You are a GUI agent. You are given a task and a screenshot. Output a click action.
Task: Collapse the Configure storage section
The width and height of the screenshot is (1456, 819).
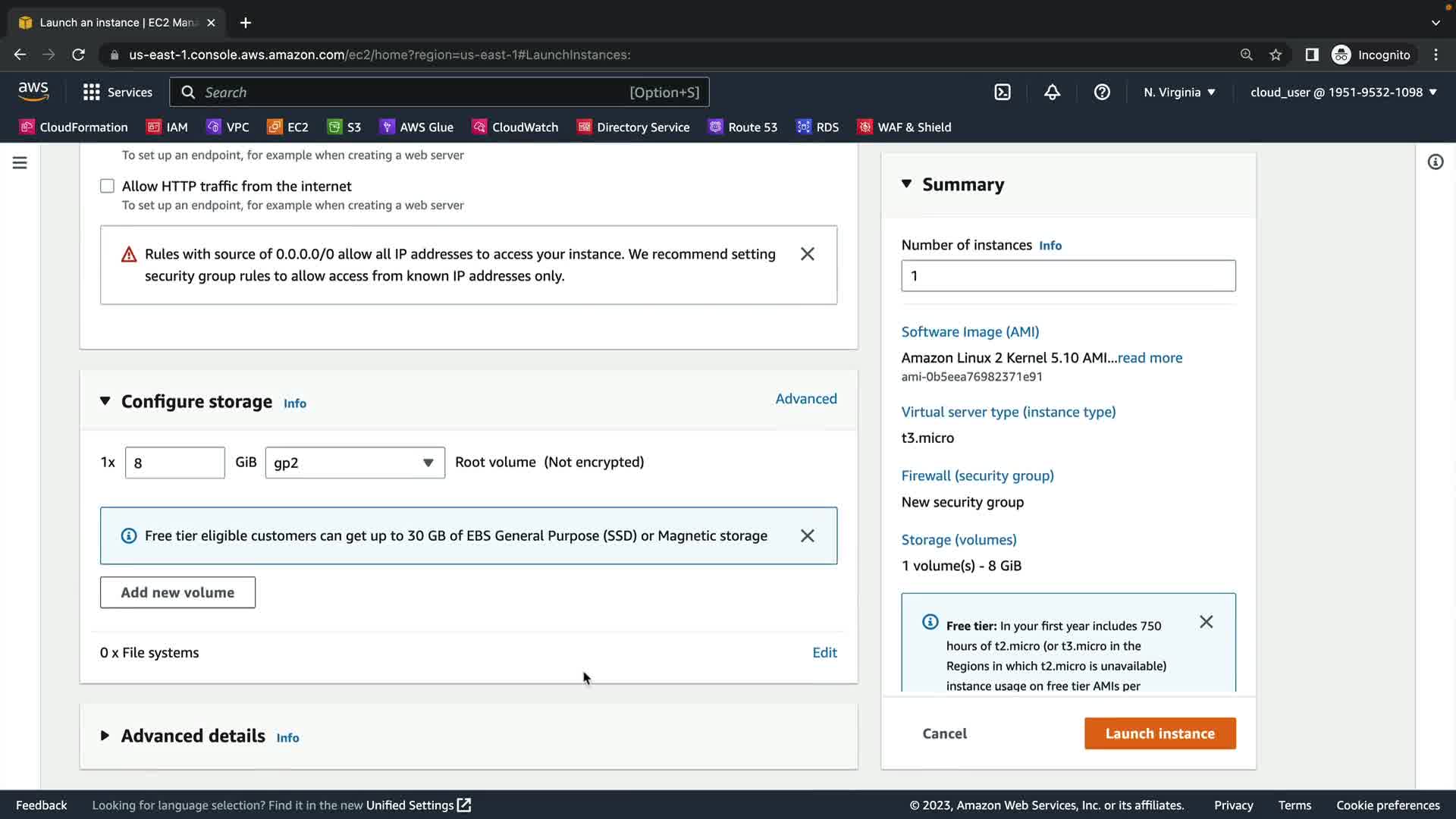[x=105, y=401]
